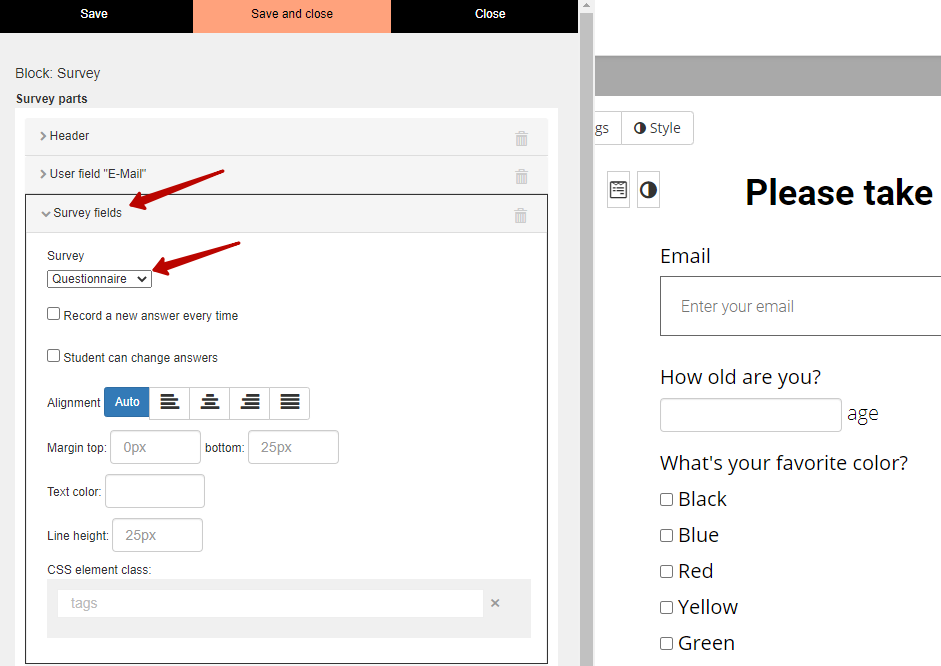
Task: Delete the Survey fields part
Action: 520,215
